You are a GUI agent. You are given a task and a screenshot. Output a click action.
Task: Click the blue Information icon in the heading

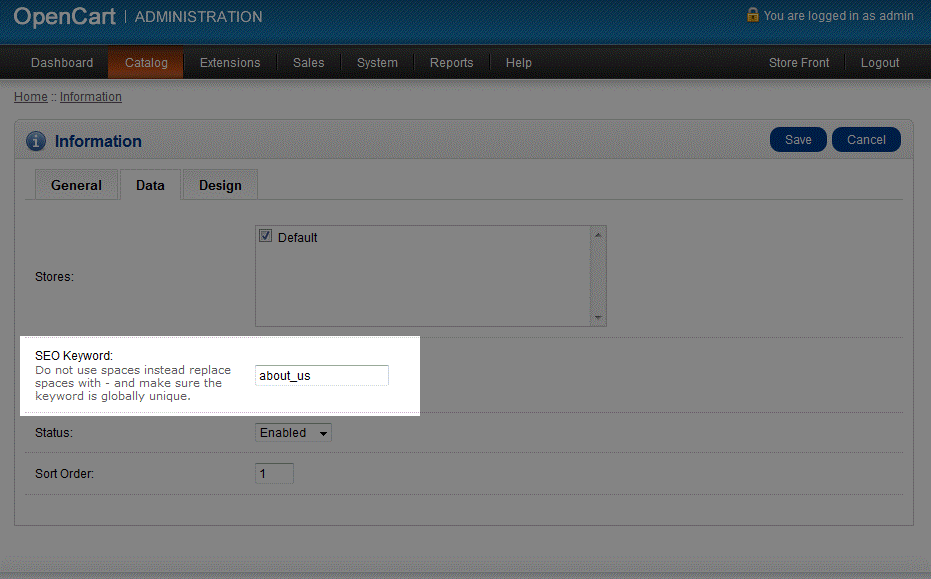point(36,141)
